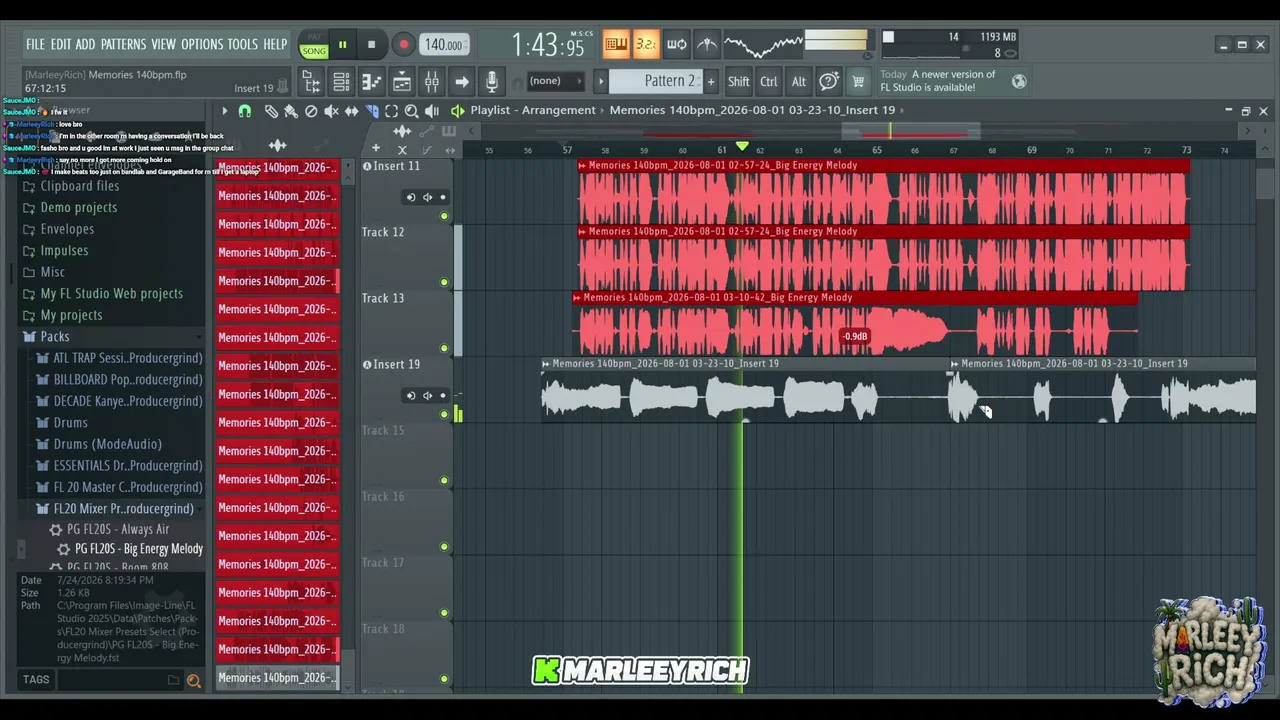Viewport: 1280px width, 720px height.
Task: Open the HELP menu
Action: (275, 45)
